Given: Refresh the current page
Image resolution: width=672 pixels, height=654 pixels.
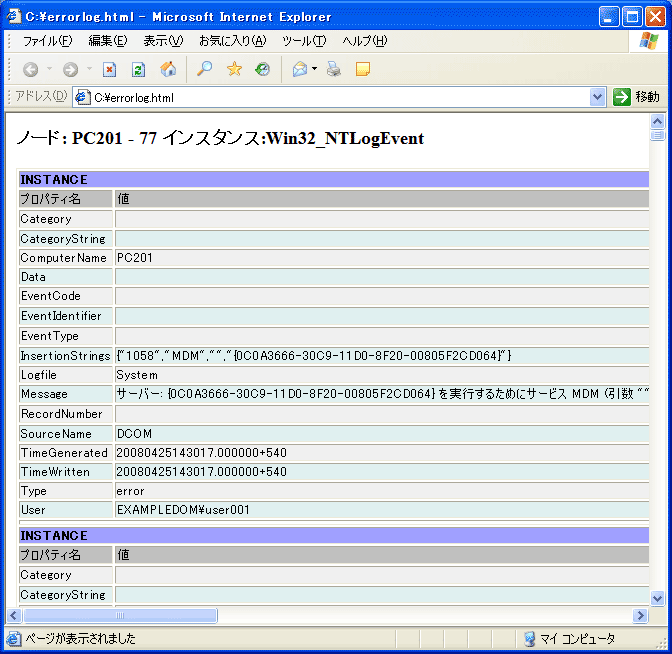Looking at the screenshot, I should click(139, 70).
